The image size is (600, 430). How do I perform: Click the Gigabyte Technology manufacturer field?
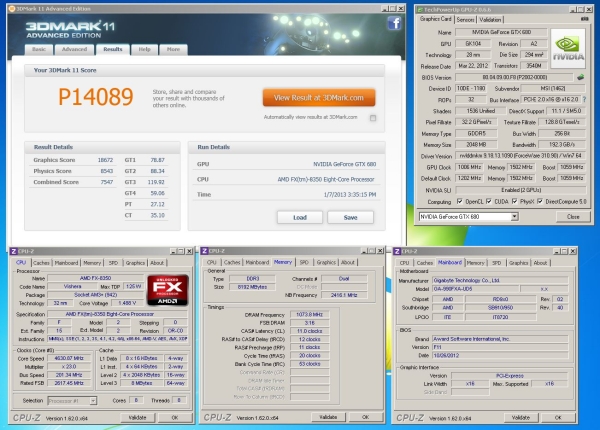point(500,280)
